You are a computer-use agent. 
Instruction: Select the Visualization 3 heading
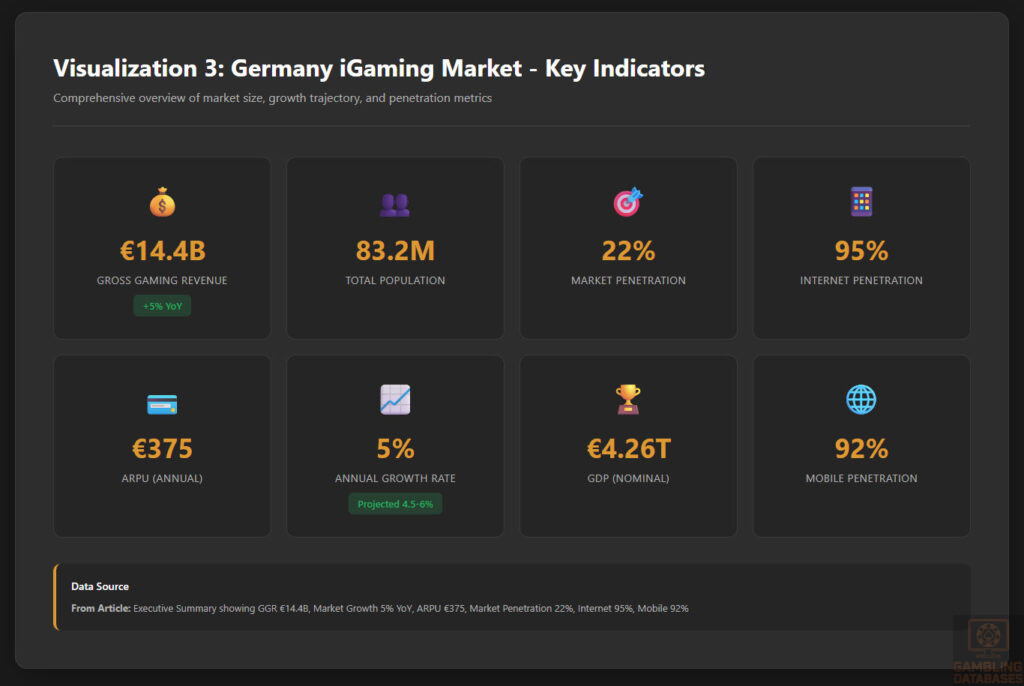coord(378,68)
